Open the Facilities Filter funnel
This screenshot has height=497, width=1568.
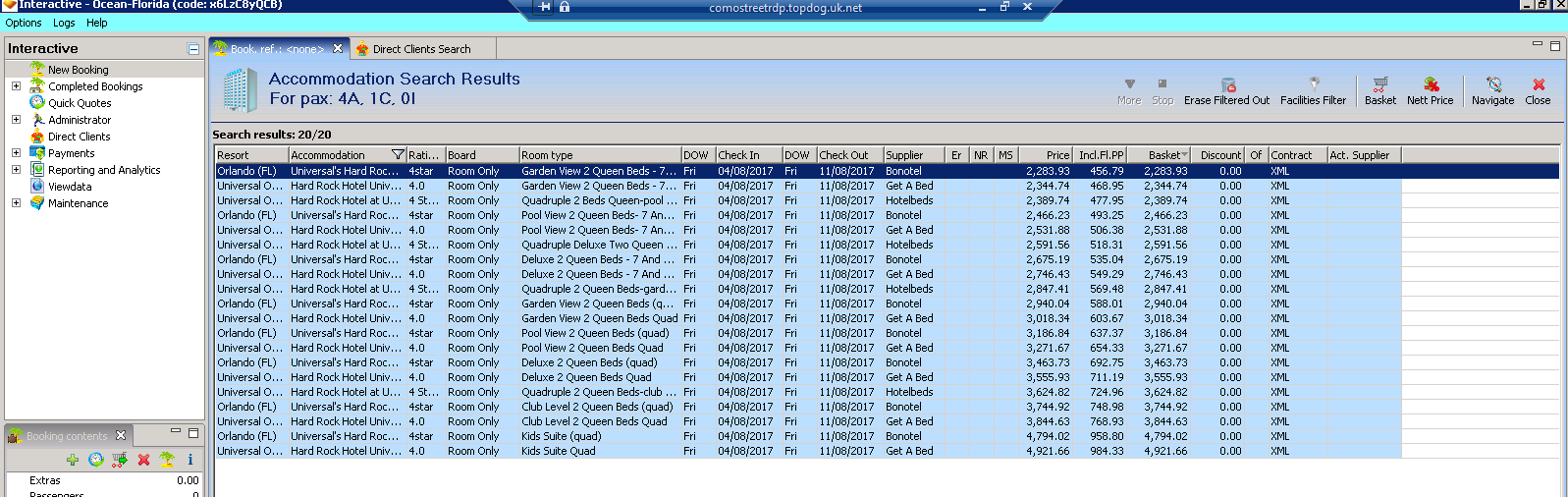(1314, 84)
